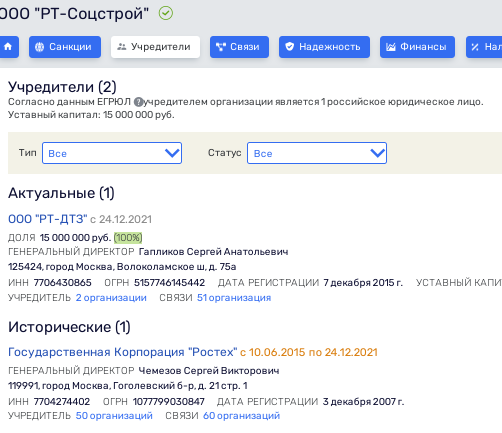This screenshot has height=433, width=502.
Task: Open the Тип filter dropdown
Action: coord(112,153)
